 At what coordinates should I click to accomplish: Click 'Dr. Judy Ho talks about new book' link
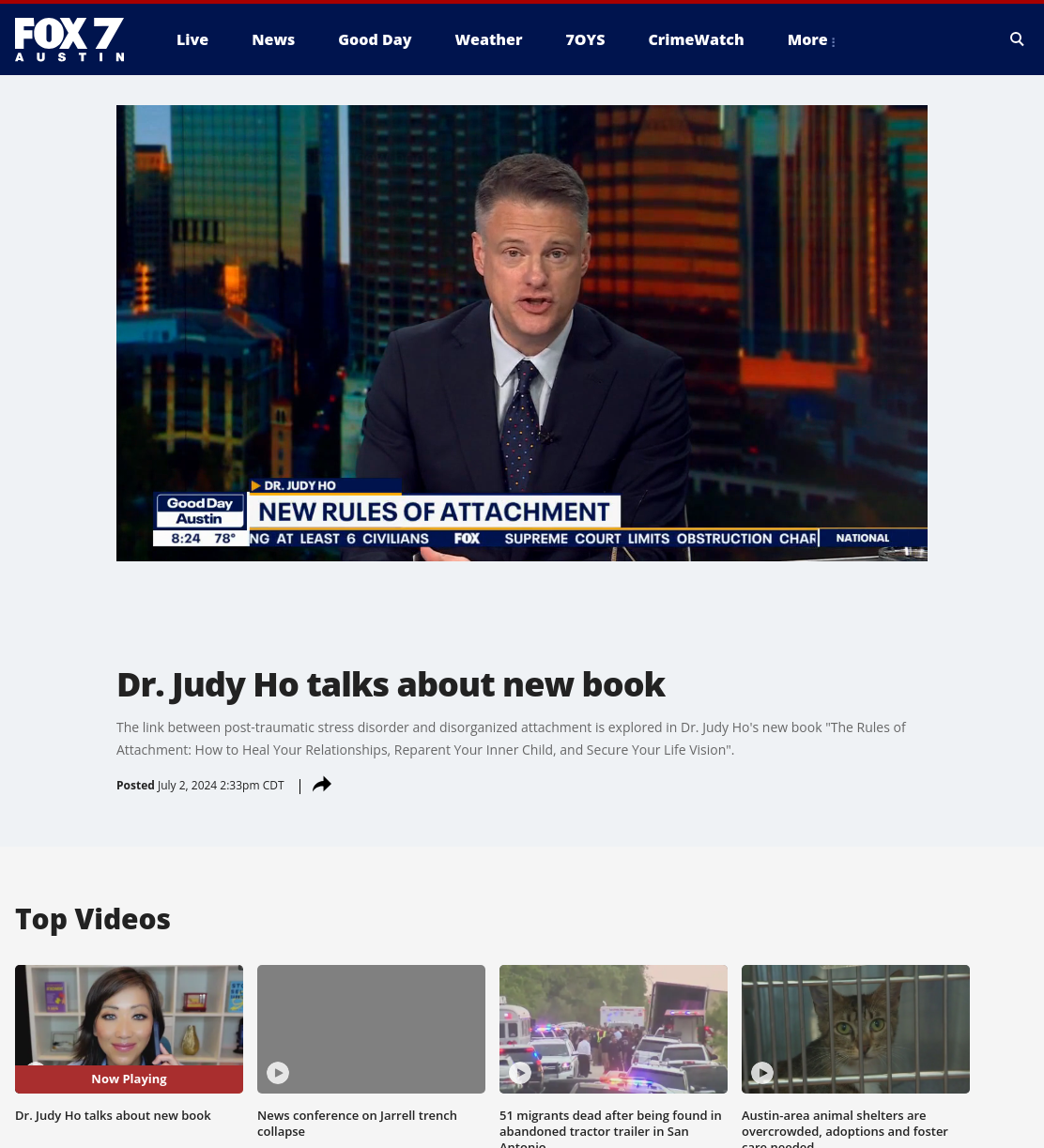[x=113, y=1115]
